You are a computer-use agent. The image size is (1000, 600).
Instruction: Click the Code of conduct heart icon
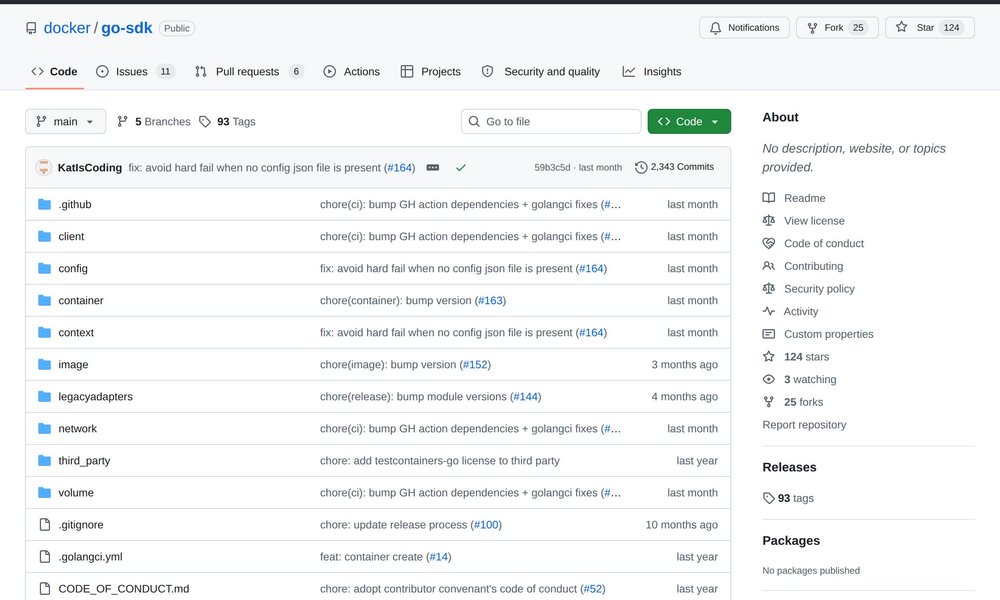pos(768,243)
